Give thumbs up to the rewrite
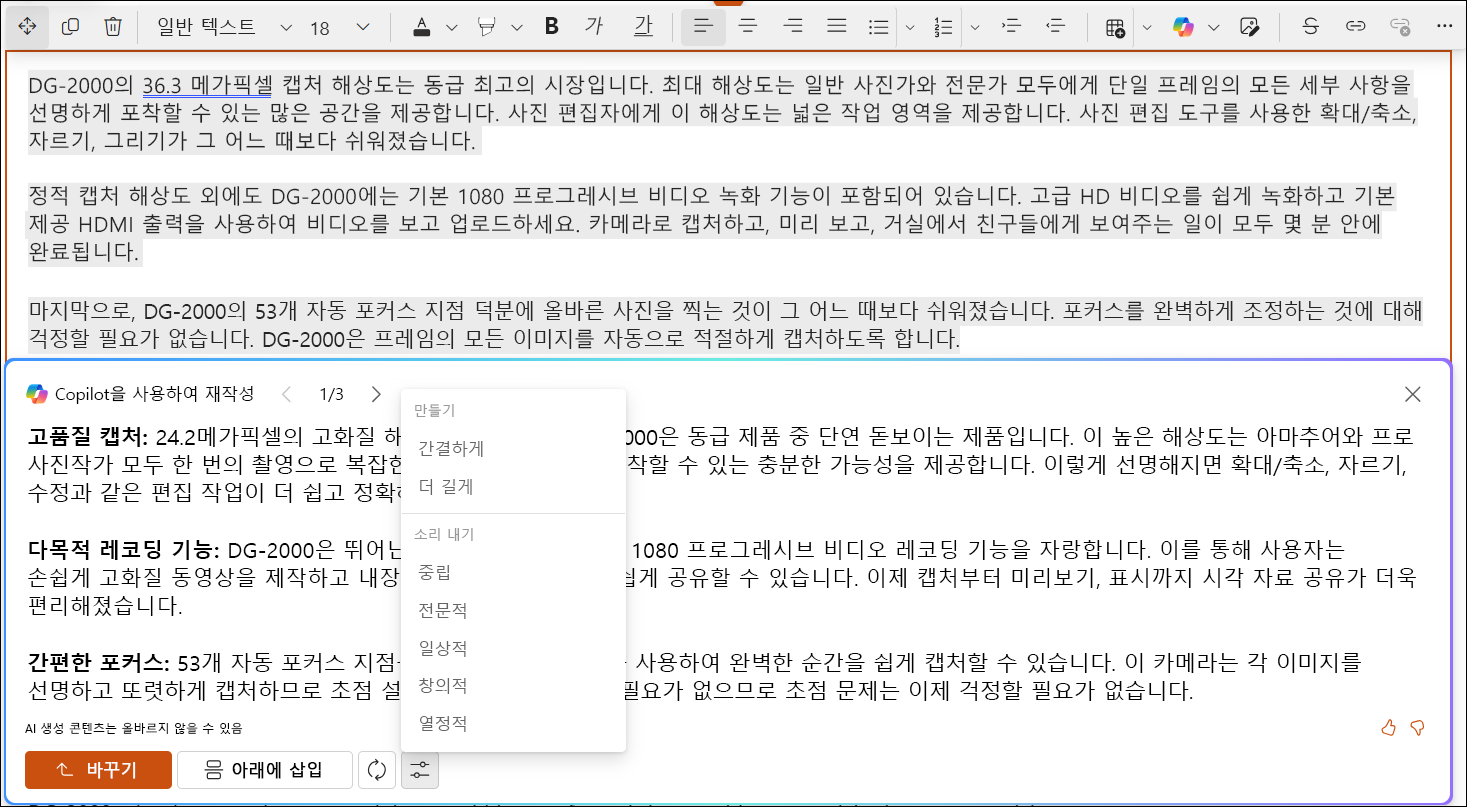The height and width of the screenshot is (807, 1467). 1388,728
